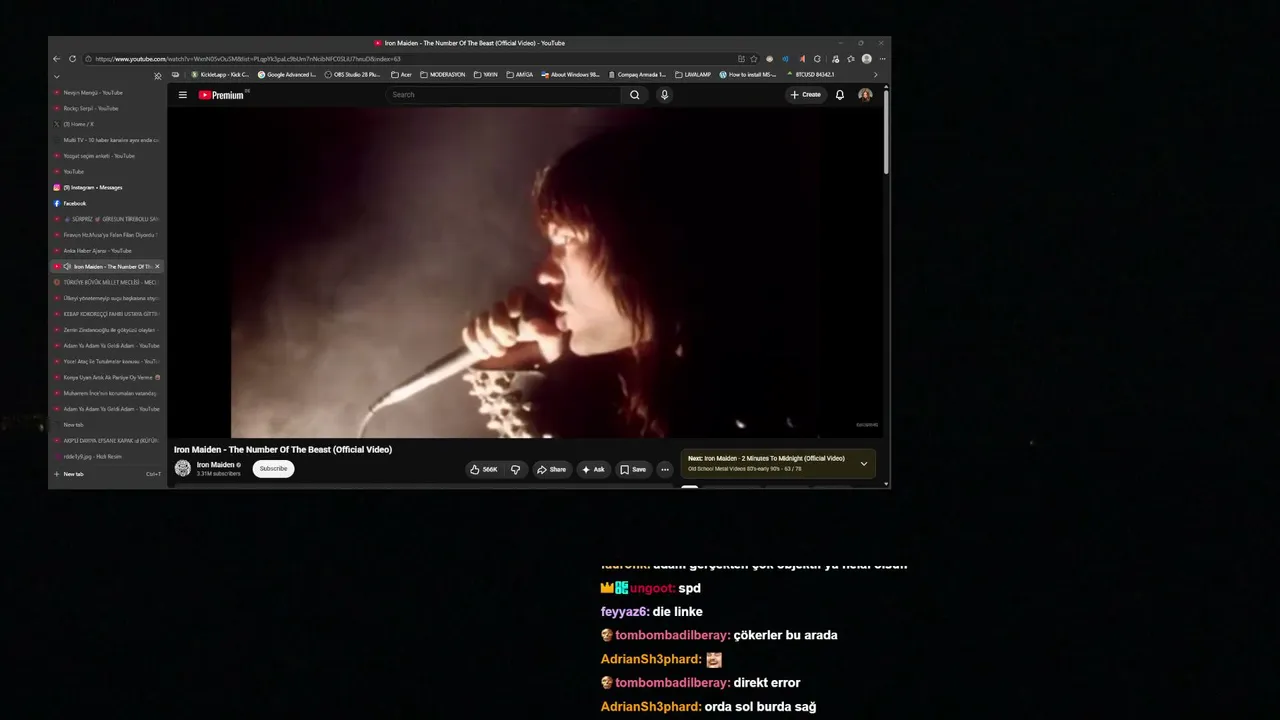
Task: Open the YouTube guide hamburger menu
Action: point(183,95)
